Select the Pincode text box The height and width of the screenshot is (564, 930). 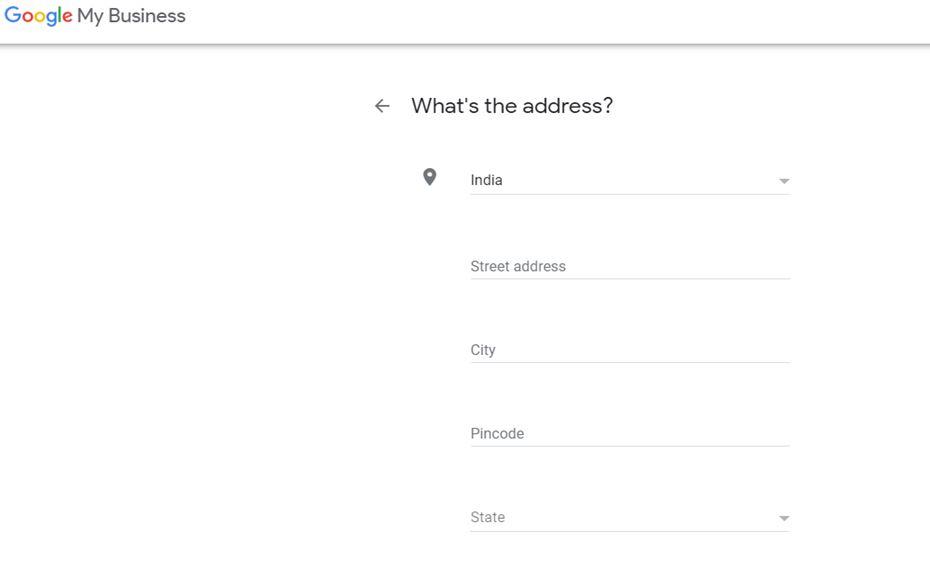(x=630, y=433)
